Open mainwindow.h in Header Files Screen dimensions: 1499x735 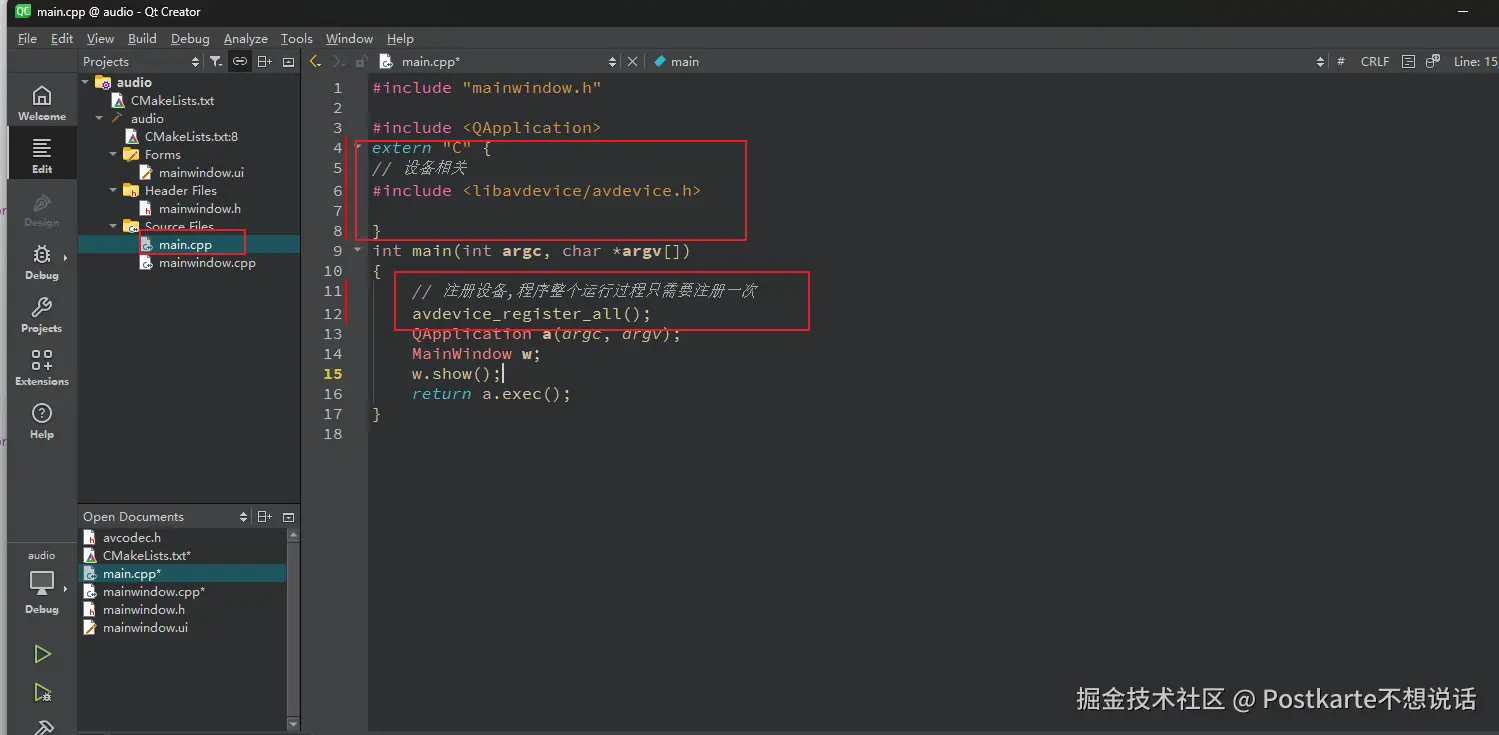(x=199, y=208)
